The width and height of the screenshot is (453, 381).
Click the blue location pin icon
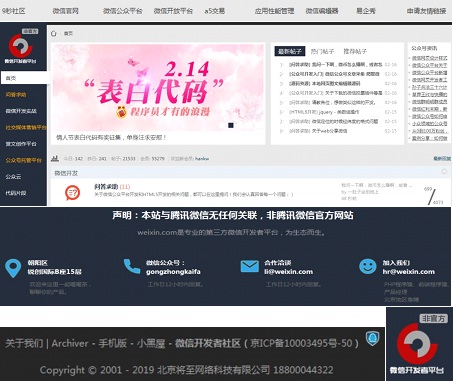point(13,268)
